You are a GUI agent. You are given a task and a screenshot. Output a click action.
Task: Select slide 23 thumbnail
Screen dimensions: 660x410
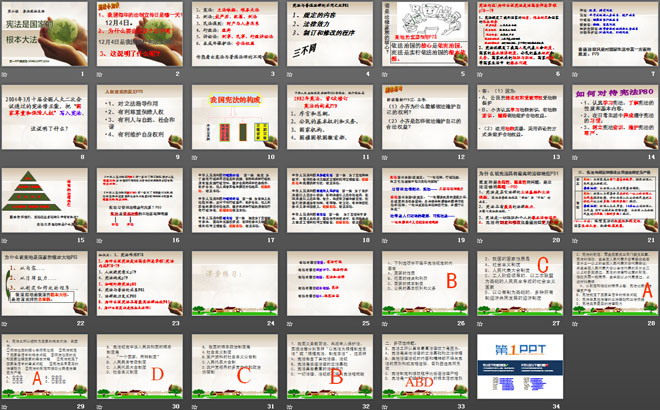[x=140, y=283]
